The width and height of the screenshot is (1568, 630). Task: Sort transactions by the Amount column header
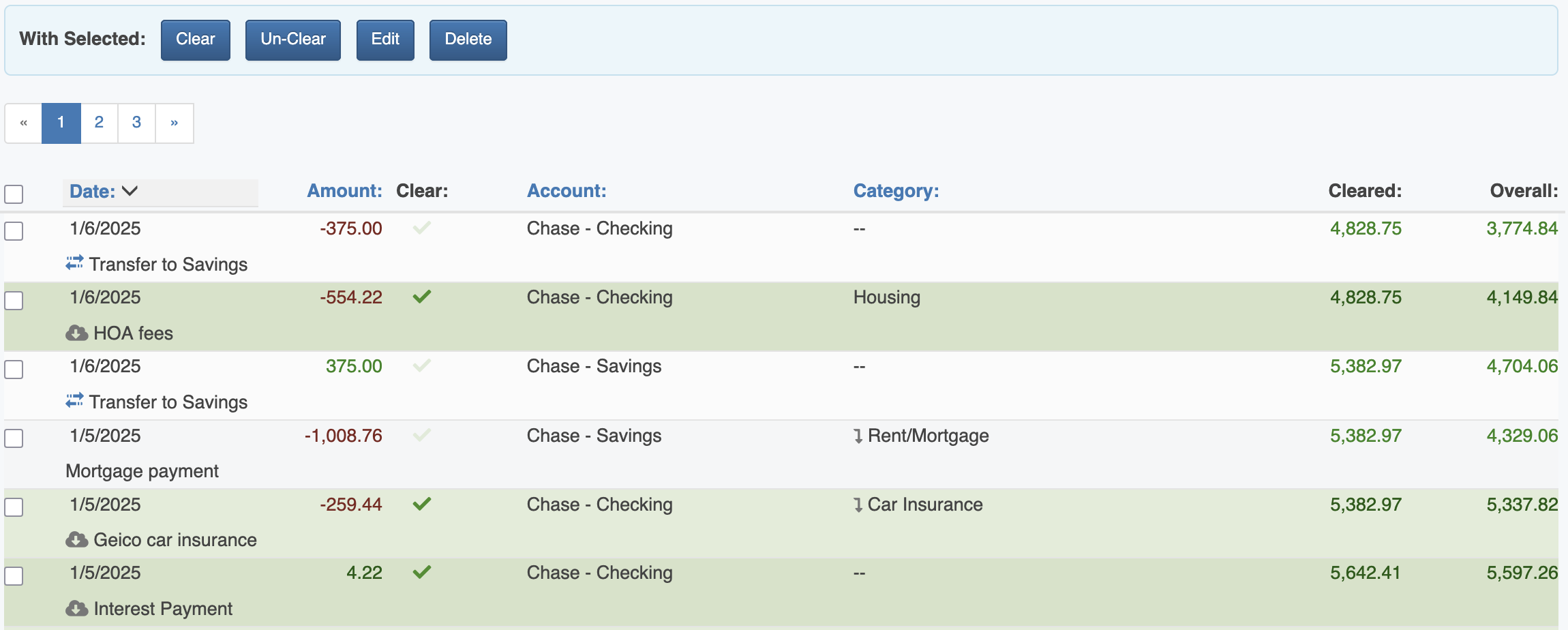[x=344, y=191]
